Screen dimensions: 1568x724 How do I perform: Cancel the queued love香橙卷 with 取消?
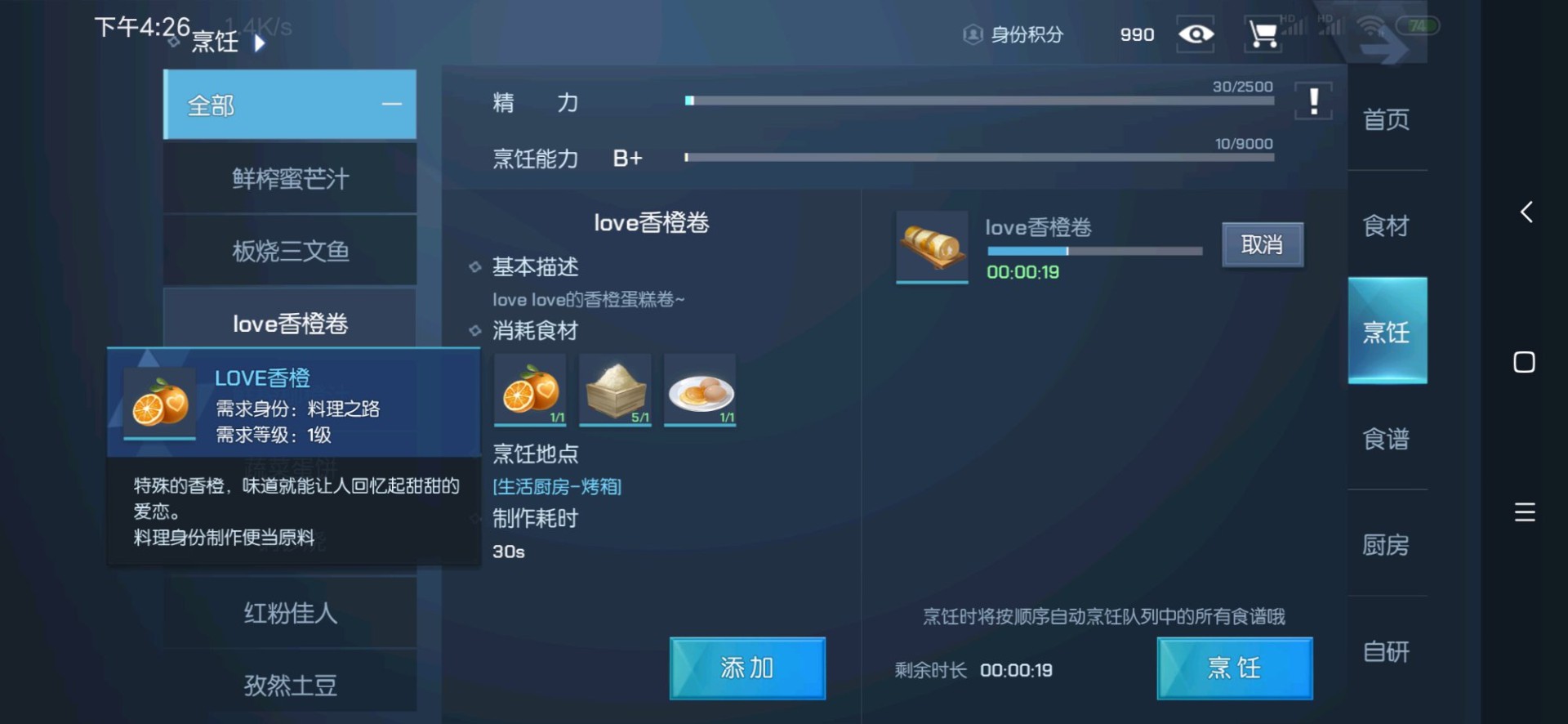[1263, 244]
